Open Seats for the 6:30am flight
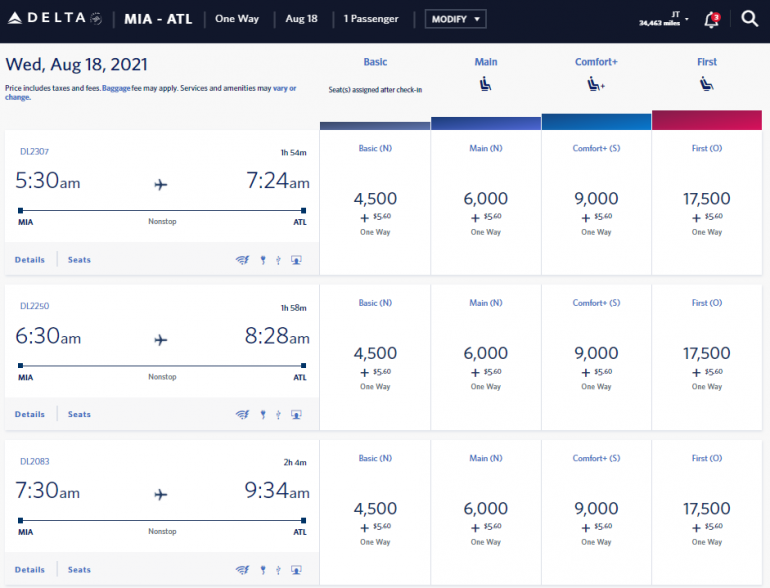 coord(79,414)
